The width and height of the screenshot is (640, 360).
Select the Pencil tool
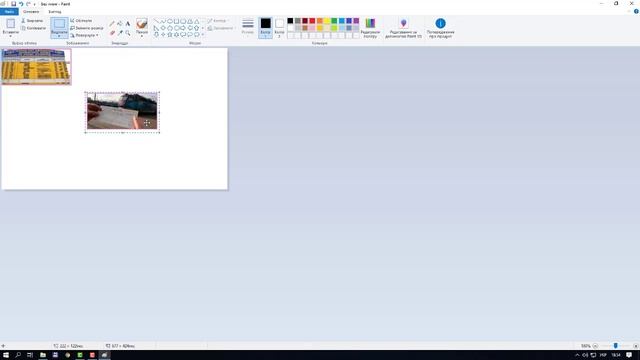[112, 24]
